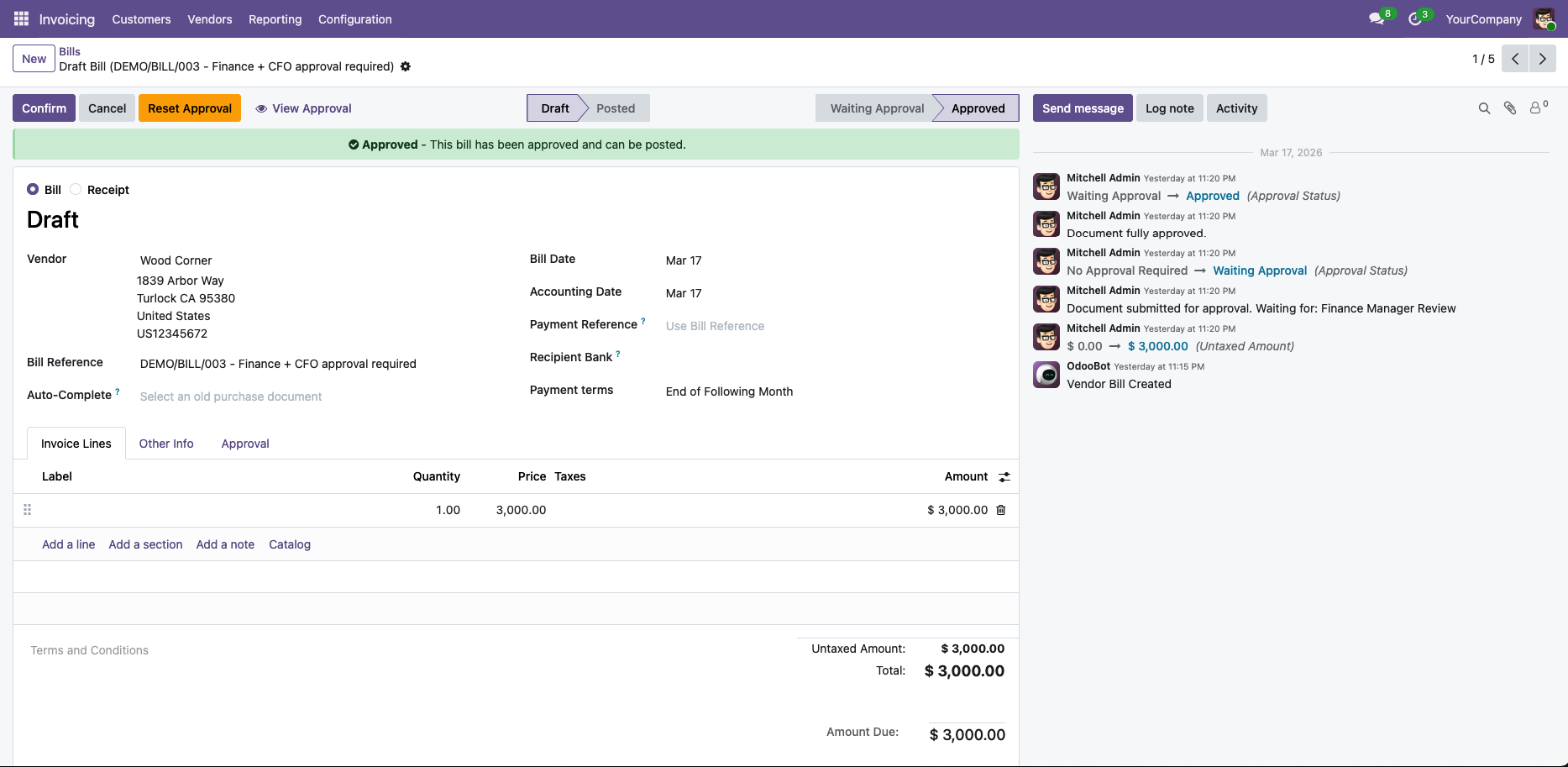Open the conversations chat icon

tap(1376, 18)
